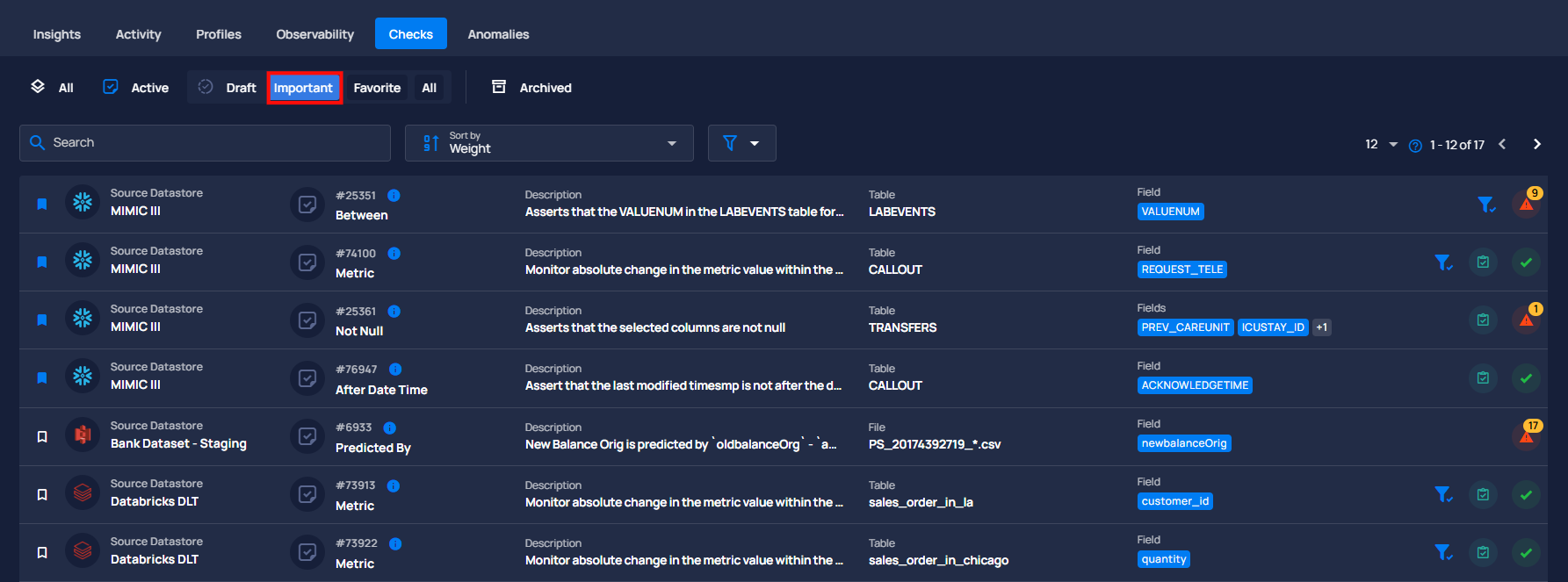Click the VALUENUM field tag
The height and width of the screenshot is (582, 1568).
click(1170, 212)
